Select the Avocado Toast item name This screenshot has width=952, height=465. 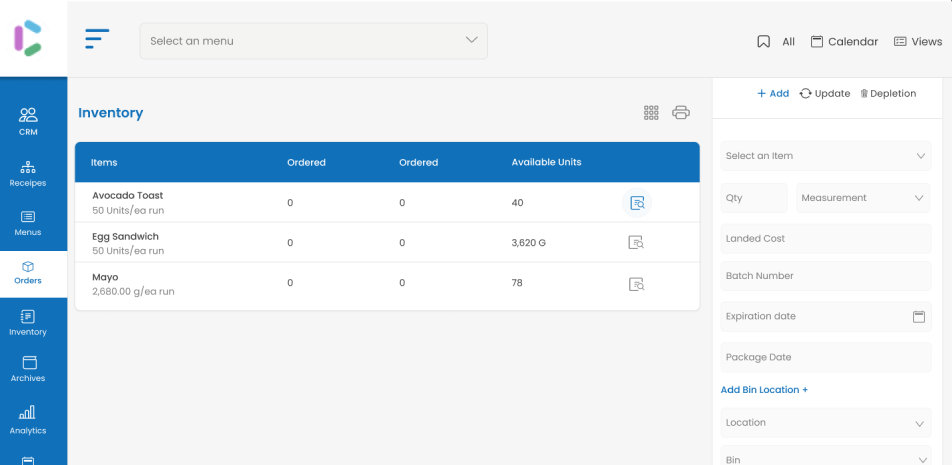tap(128, 195)
